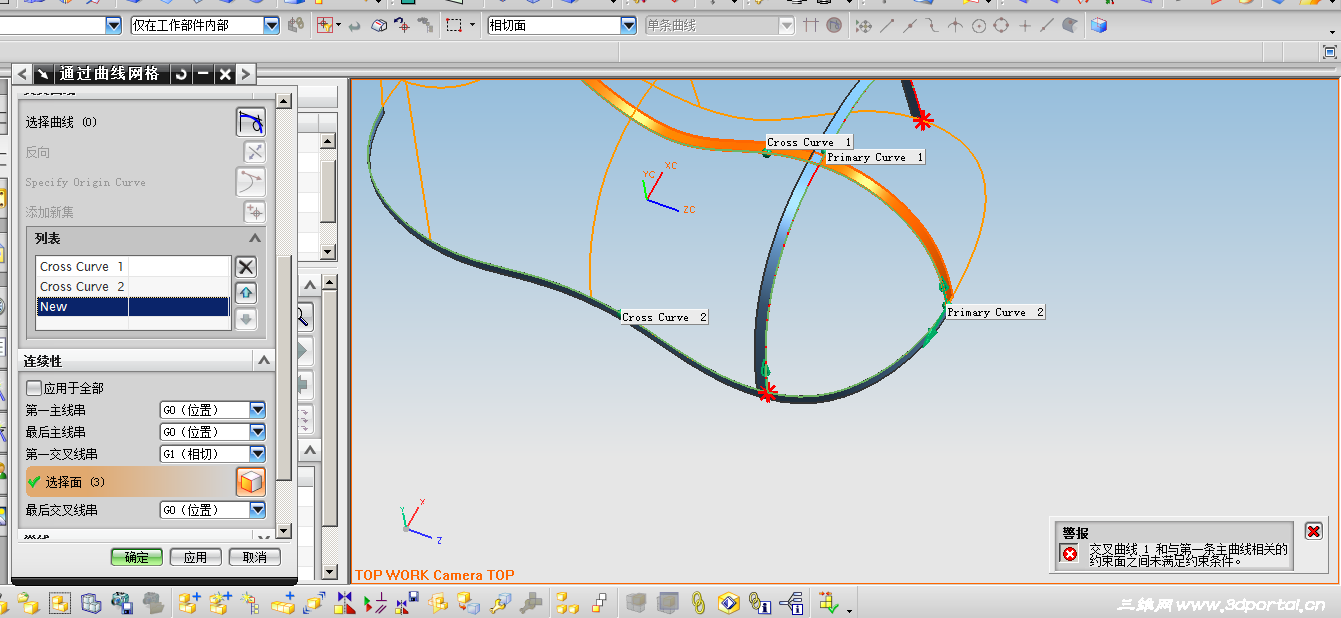Toggle the 应用于全部 checkbox
The image size is (1341, 618).
coord(33,388)
